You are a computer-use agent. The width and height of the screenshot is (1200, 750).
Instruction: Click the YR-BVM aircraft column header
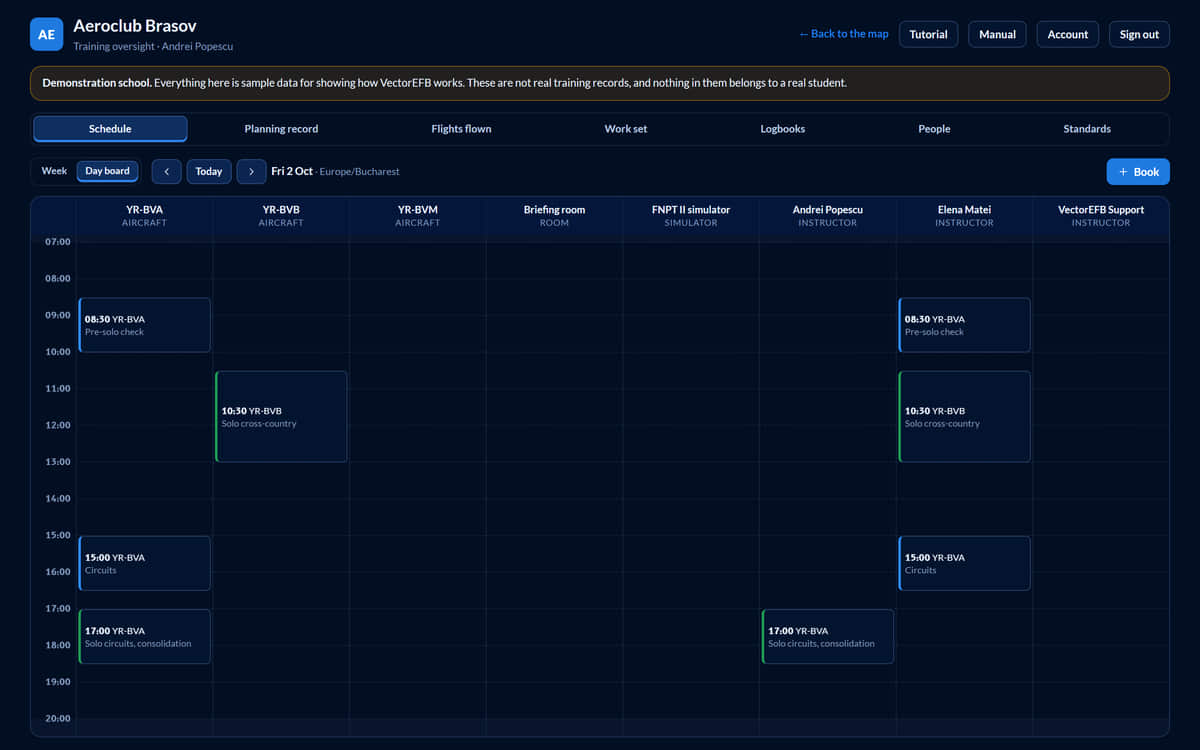pos(418,216)
